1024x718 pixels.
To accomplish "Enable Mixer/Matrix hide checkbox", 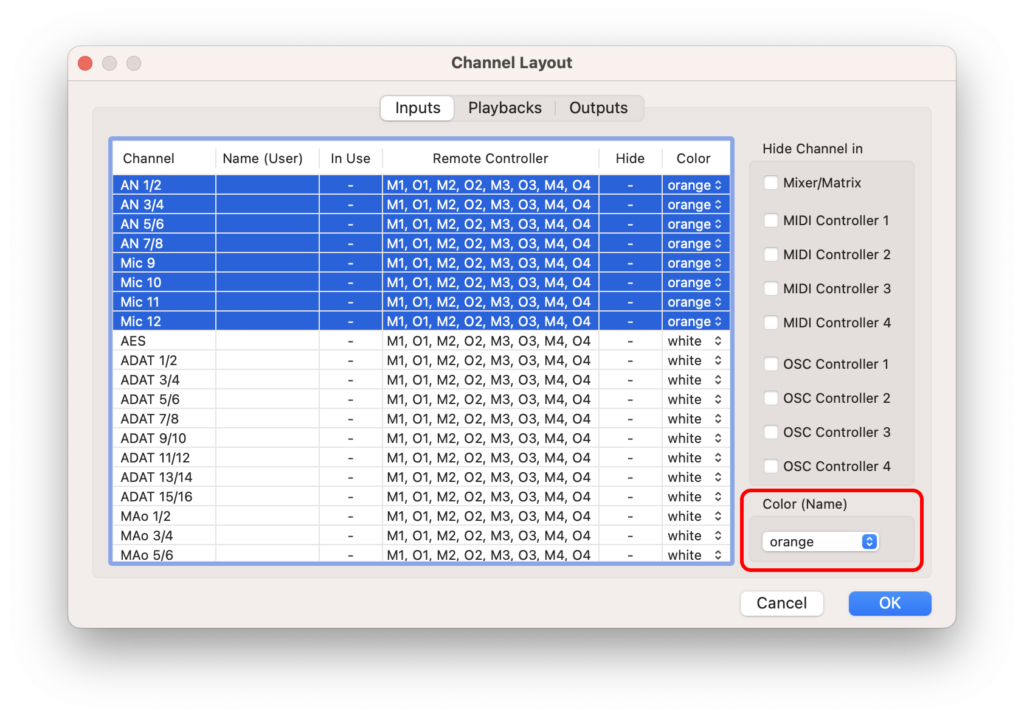I will click(771, 183).
